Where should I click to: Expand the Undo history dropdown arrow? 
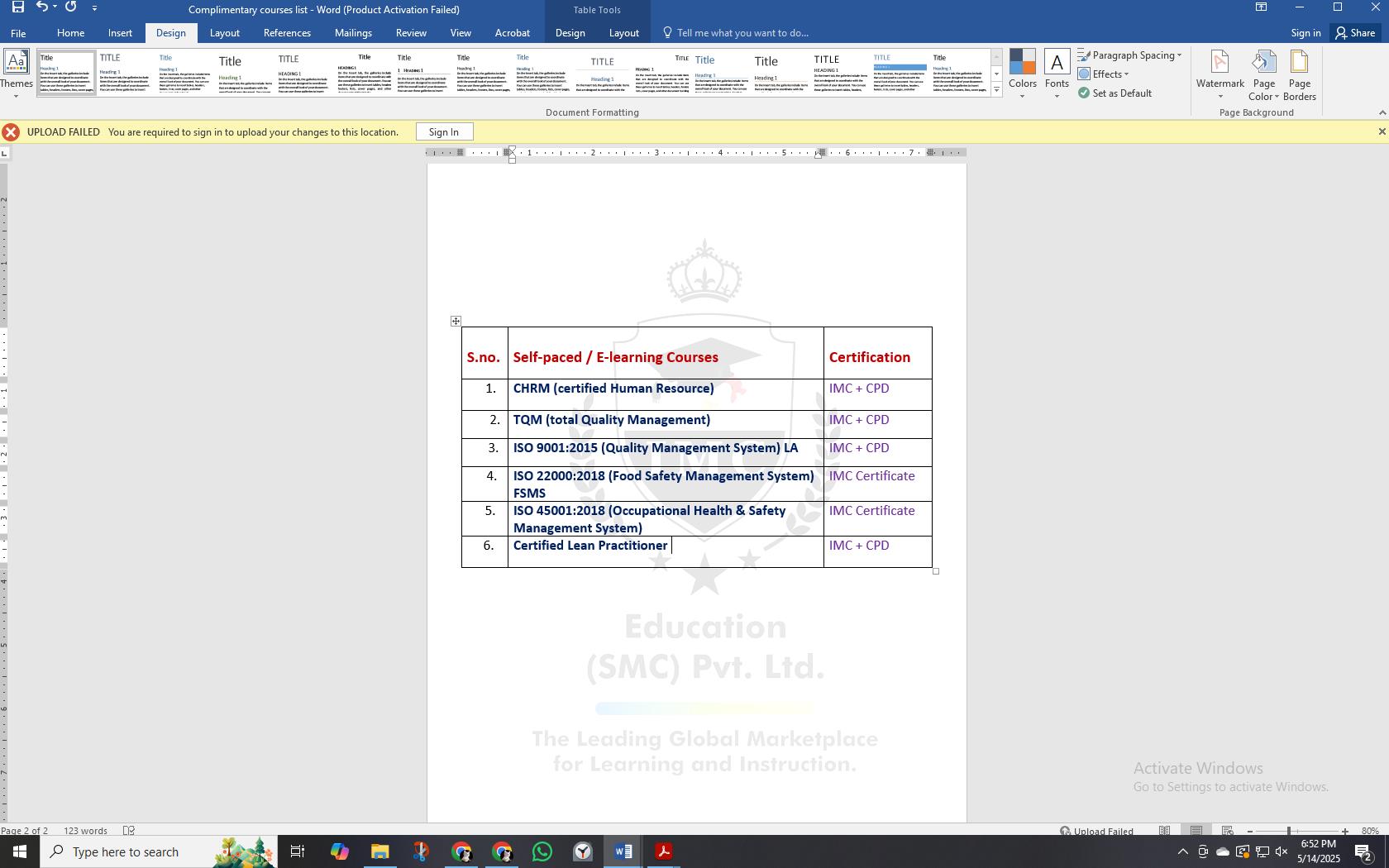coord(55,7)
